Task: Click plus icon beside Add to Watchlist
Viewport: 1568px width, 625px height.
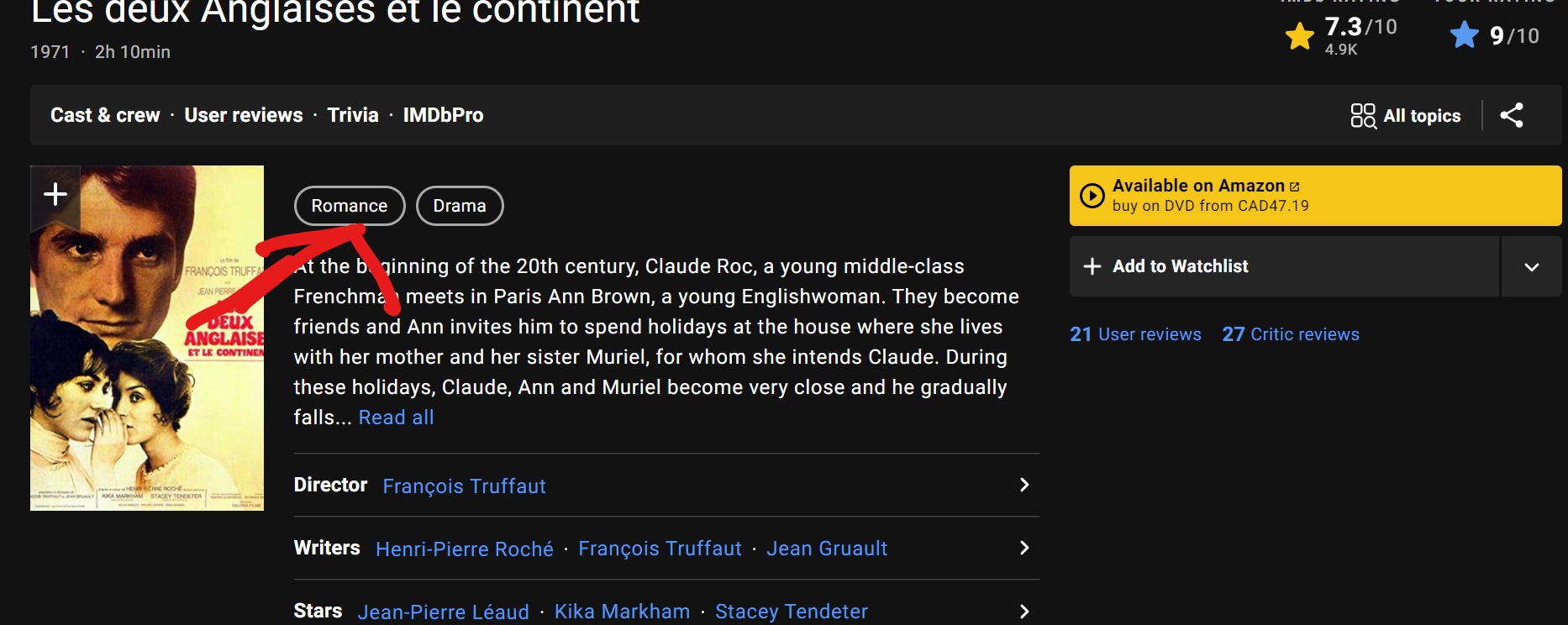Action: coord(1092,266)
